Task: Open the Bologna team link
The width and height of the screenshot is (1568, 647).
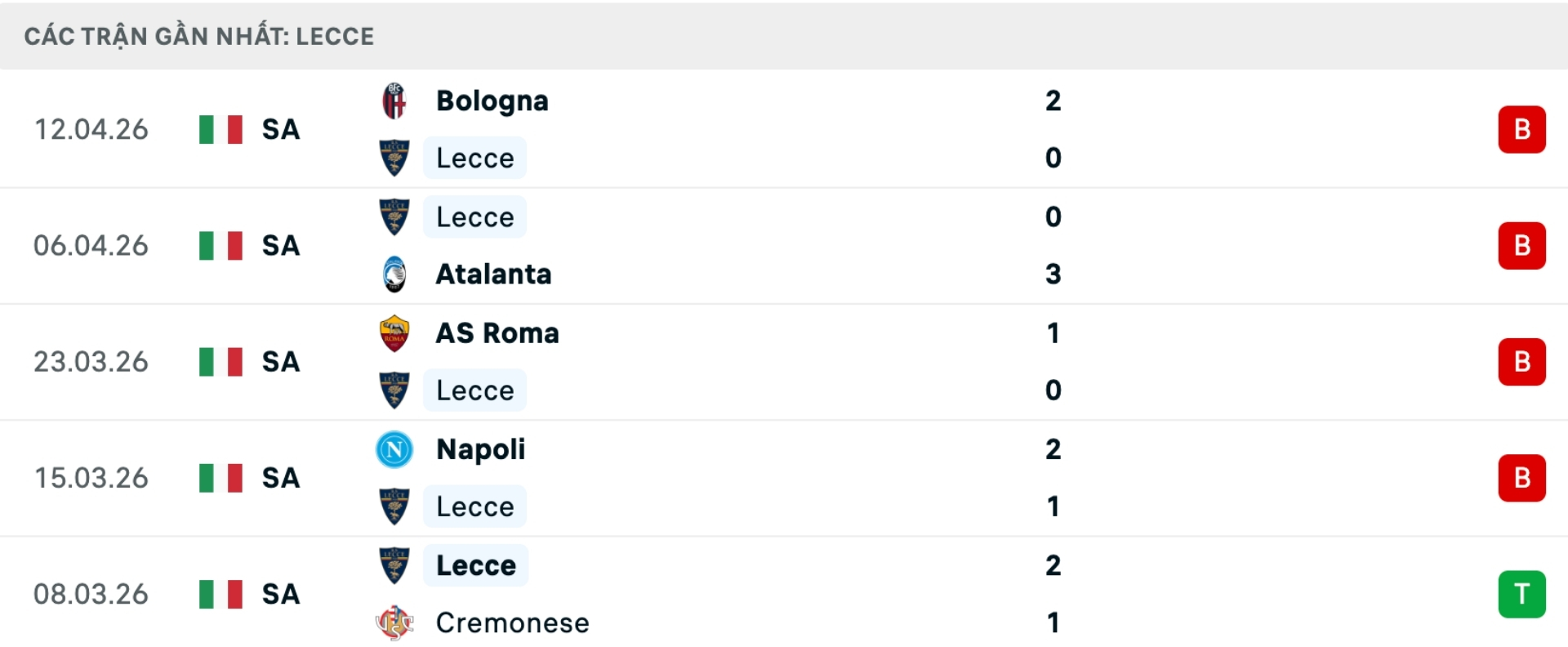Action: (x=492, y=101)
